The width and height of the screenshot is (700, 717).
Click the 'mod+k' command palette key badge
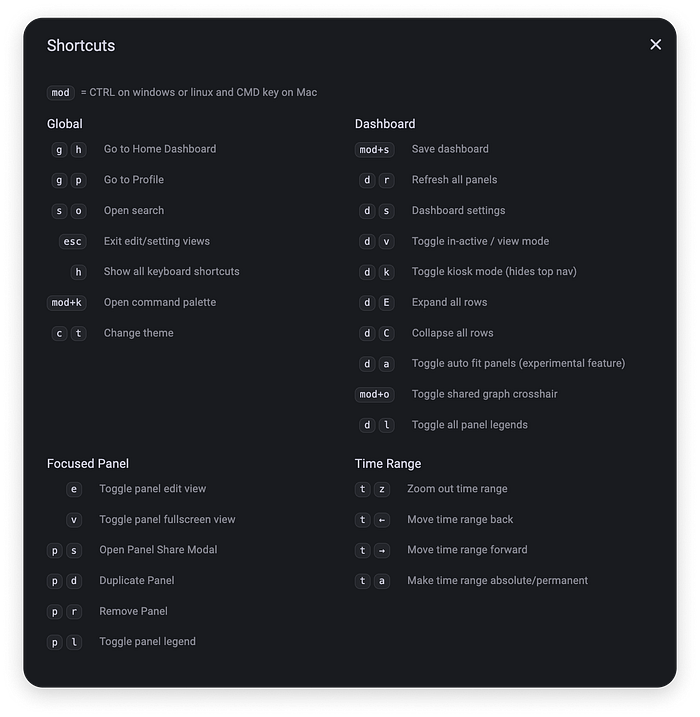coord(67,302)
